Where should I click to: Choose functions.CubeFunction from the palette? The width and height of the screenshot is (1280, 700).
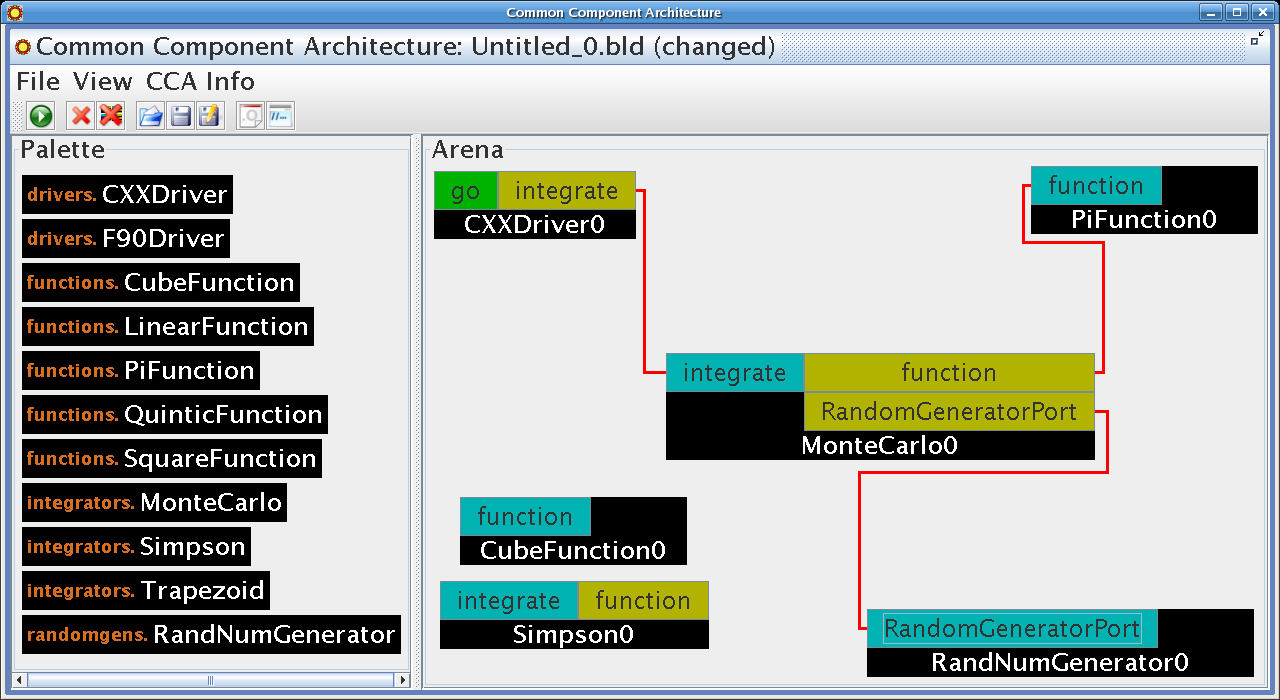point(161,283)
